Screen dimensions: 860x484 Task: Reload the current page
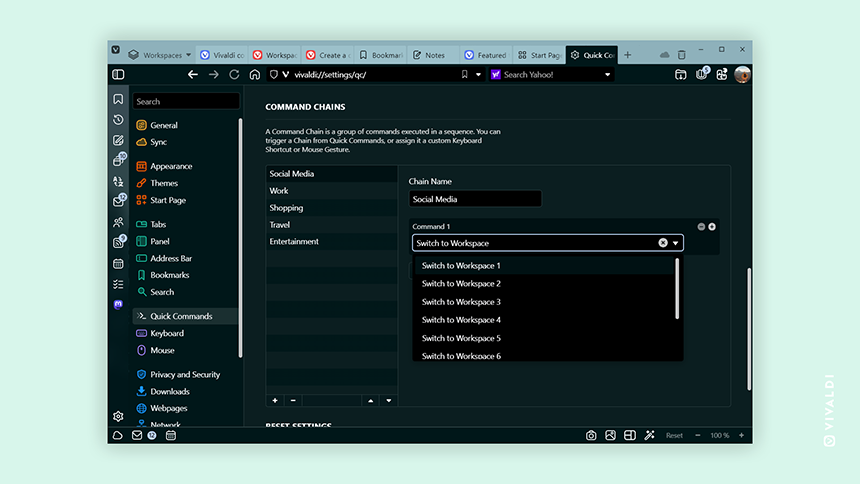point(234,75)
